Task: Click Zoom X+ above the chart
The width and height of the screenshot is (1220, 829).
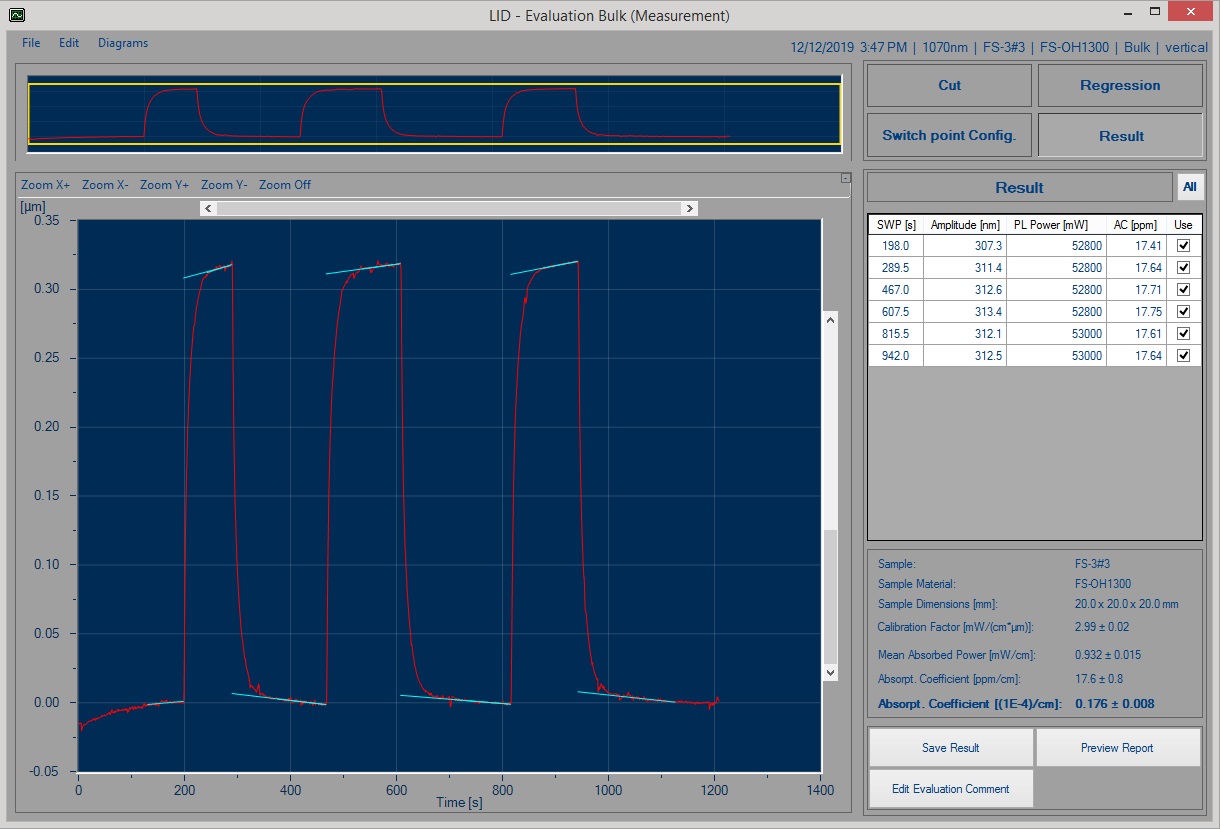Action: click(46, 185)
